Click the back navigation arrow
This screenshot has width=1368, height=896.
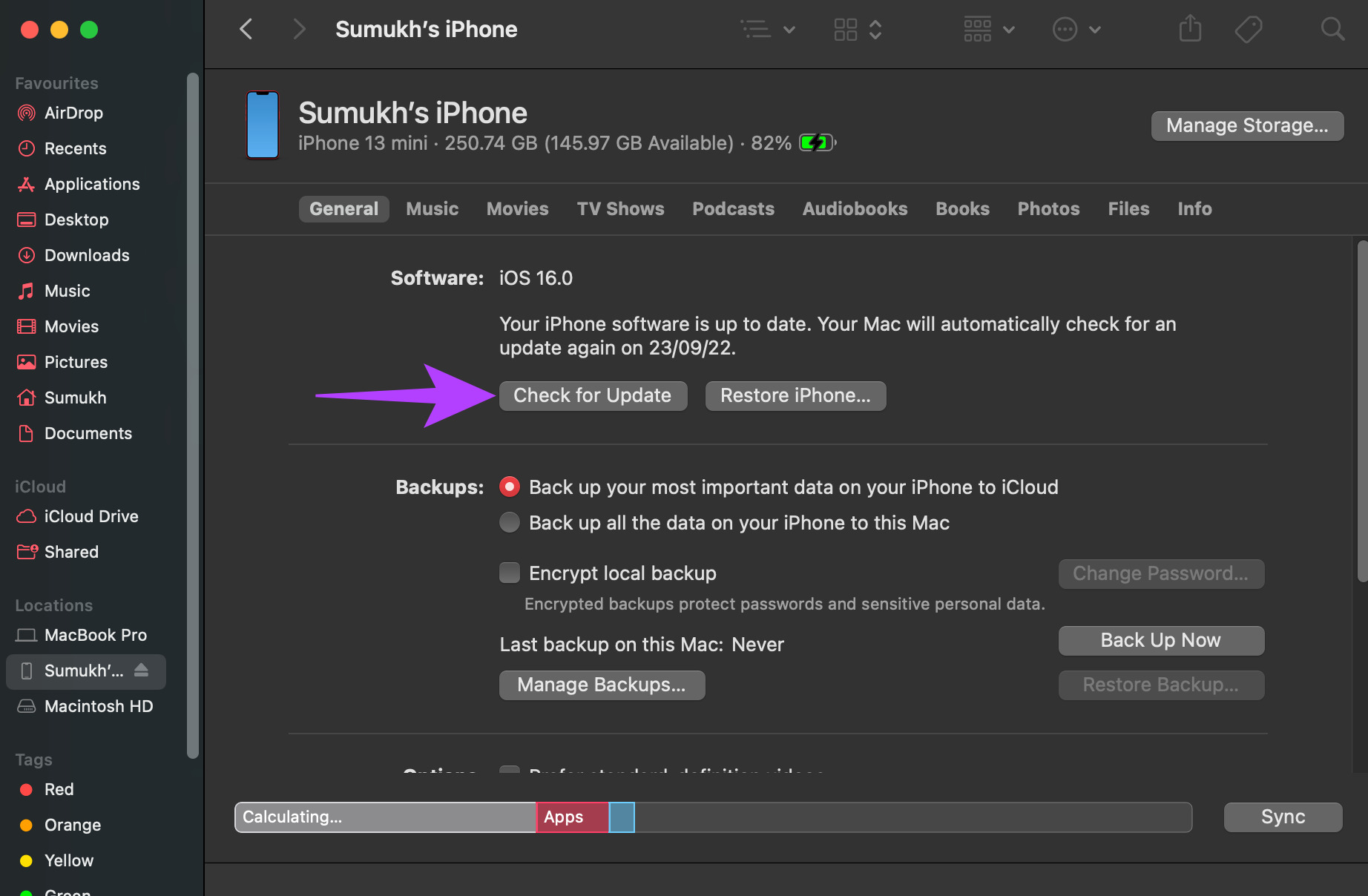tap(246, 29)
